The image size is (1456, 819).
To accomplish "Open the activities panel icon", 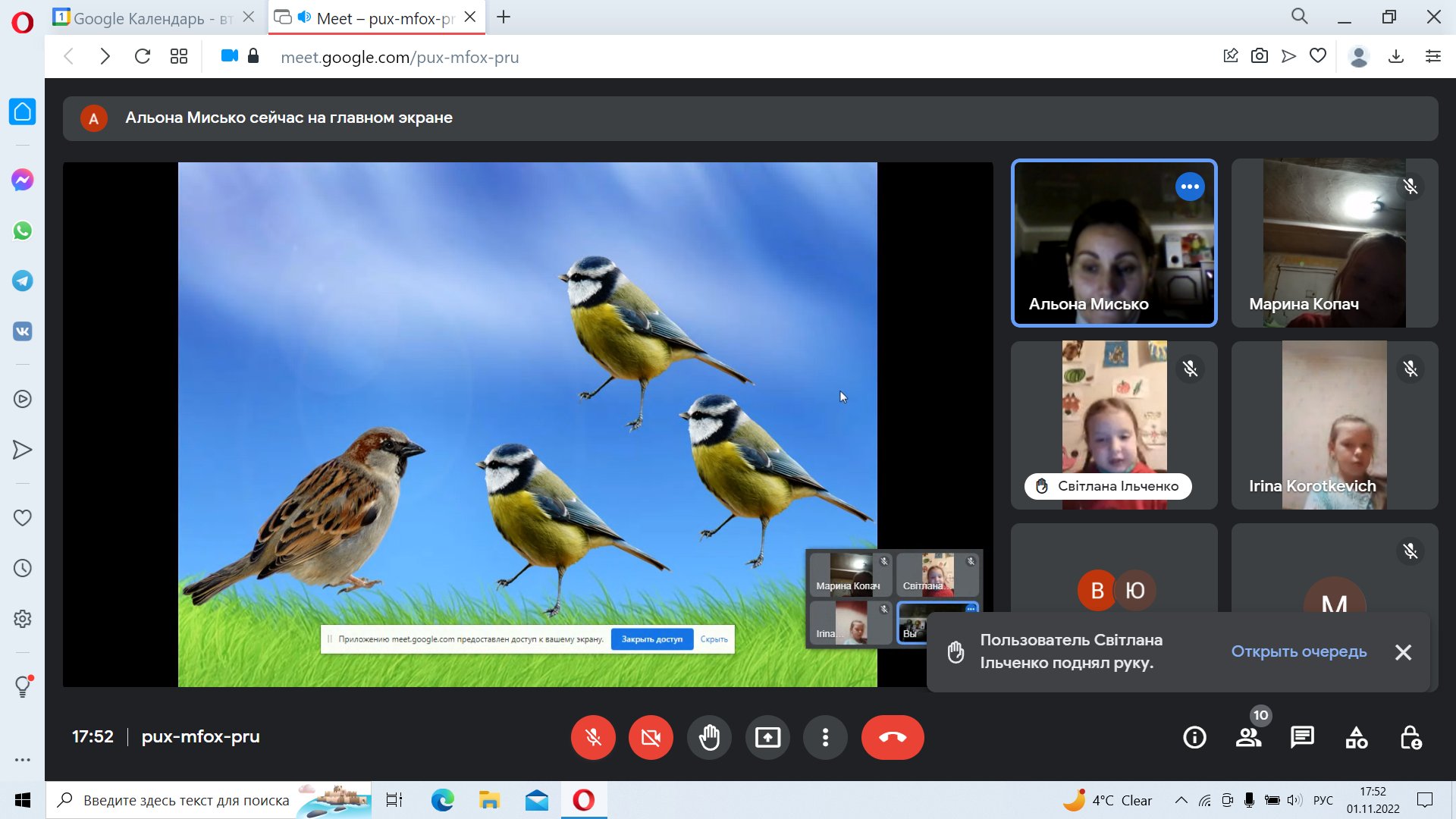I will [x=1357, y=737].
